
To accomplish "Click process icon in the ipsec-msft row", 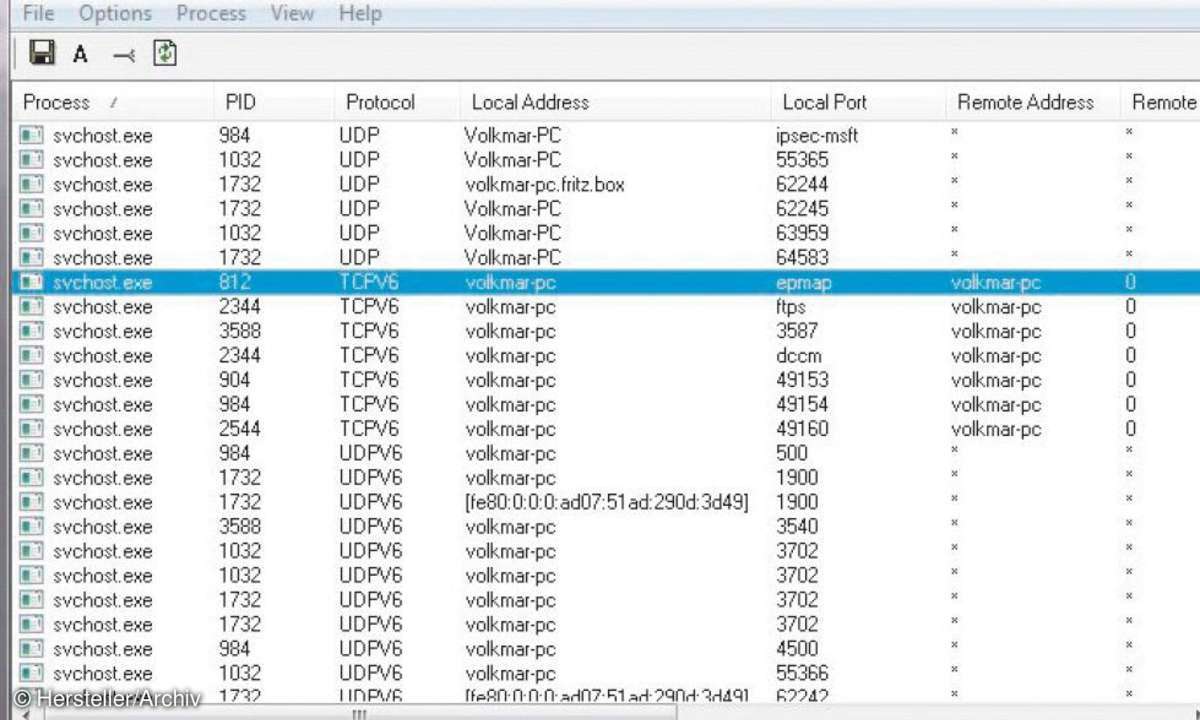I will point(32,135).
